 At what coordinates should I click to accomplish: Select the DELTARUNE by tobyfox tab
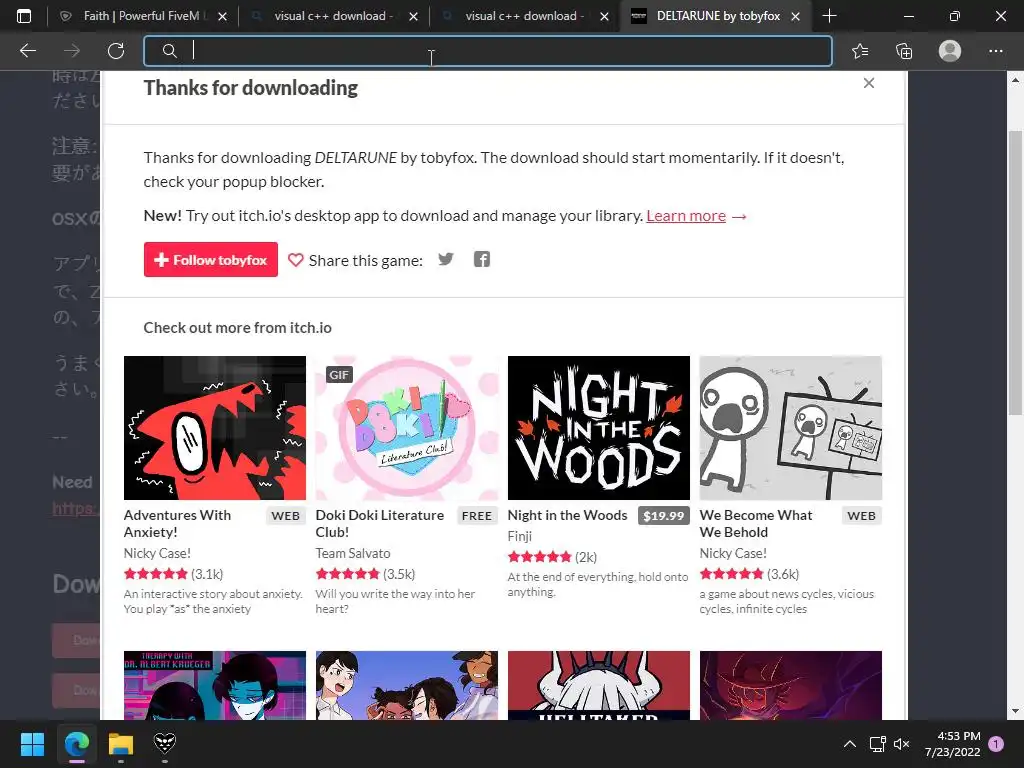(x=715, y=16)
